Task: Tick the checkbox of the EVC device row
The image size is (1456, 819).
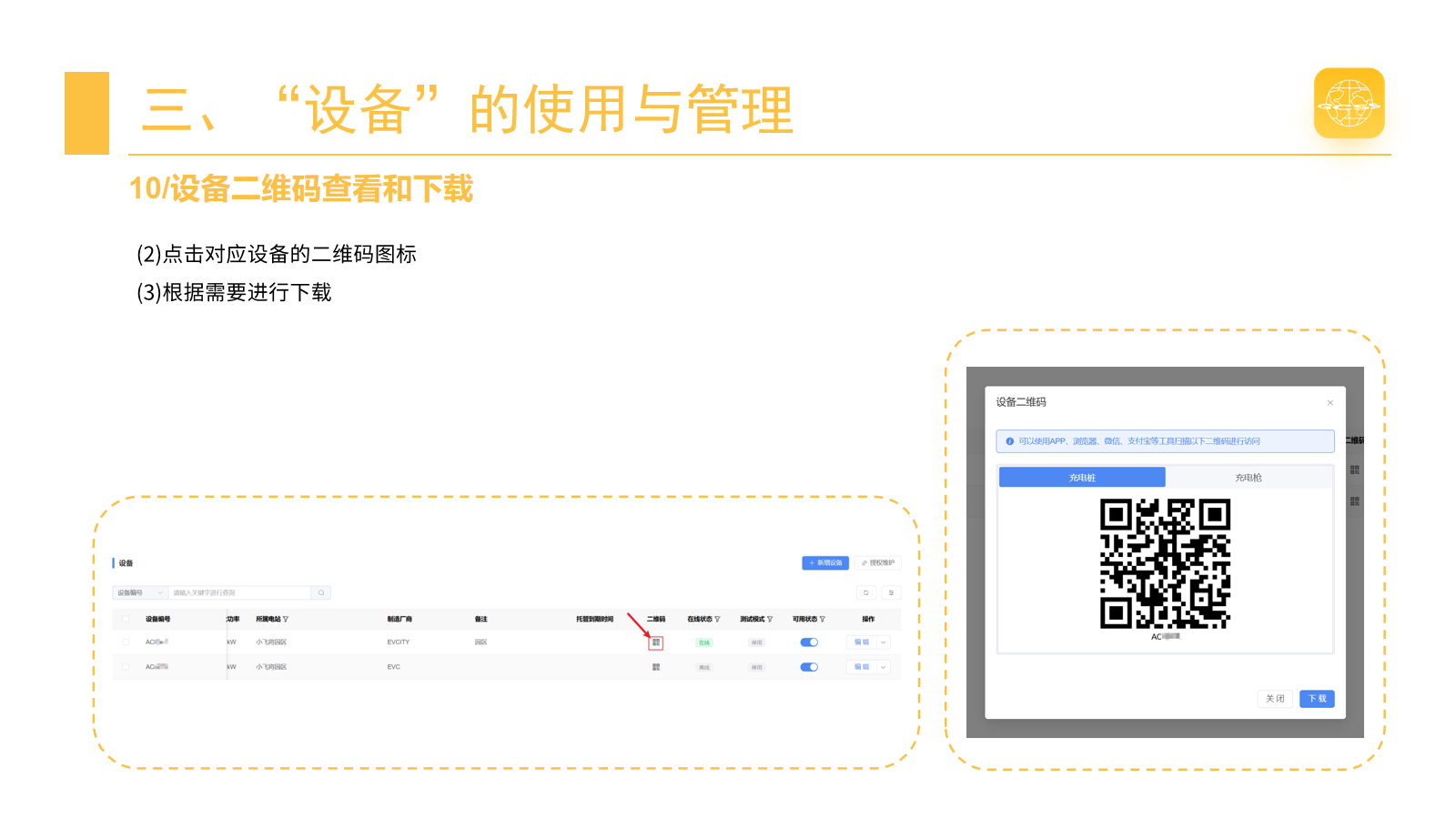Action: (126, 667)
